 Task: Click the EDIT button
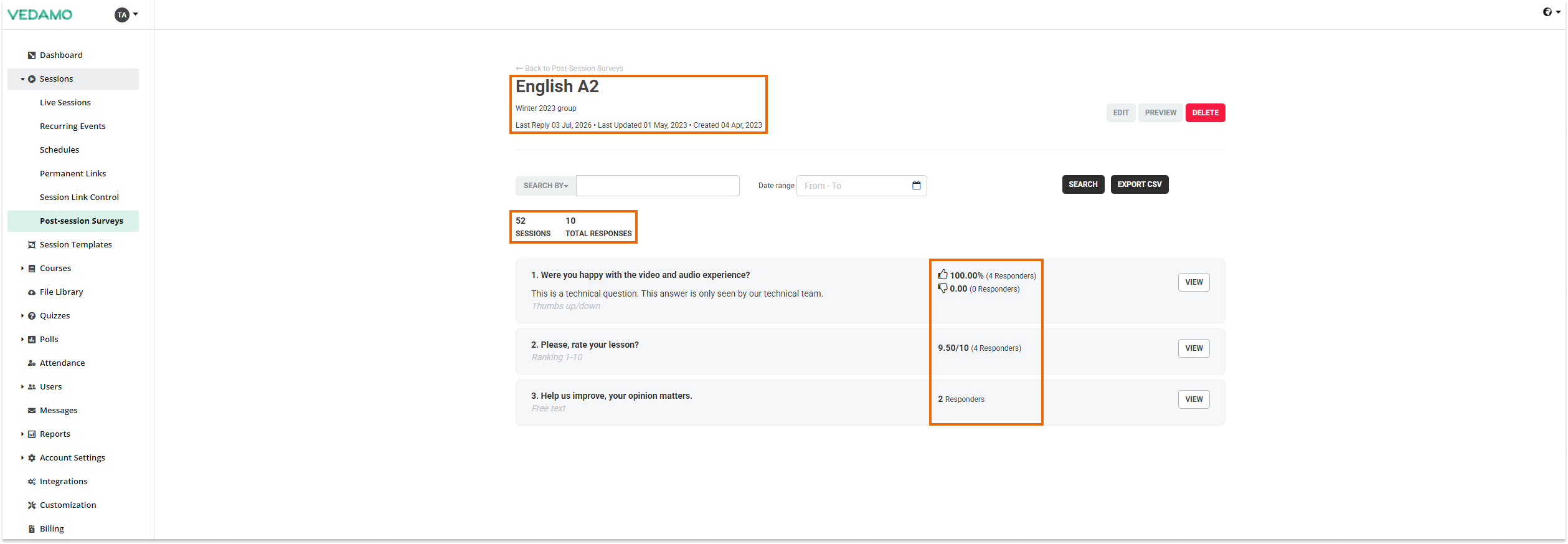pyautogui.click(x=1121, y=113)
